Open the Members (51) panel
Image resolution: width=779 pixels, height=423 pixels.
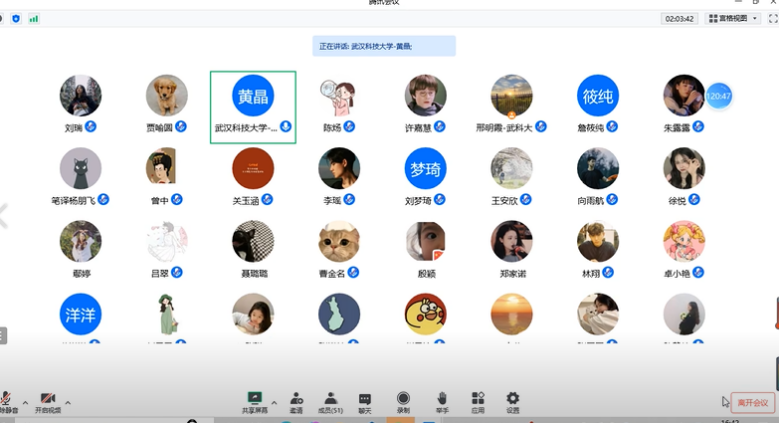[x=330, y=399]
